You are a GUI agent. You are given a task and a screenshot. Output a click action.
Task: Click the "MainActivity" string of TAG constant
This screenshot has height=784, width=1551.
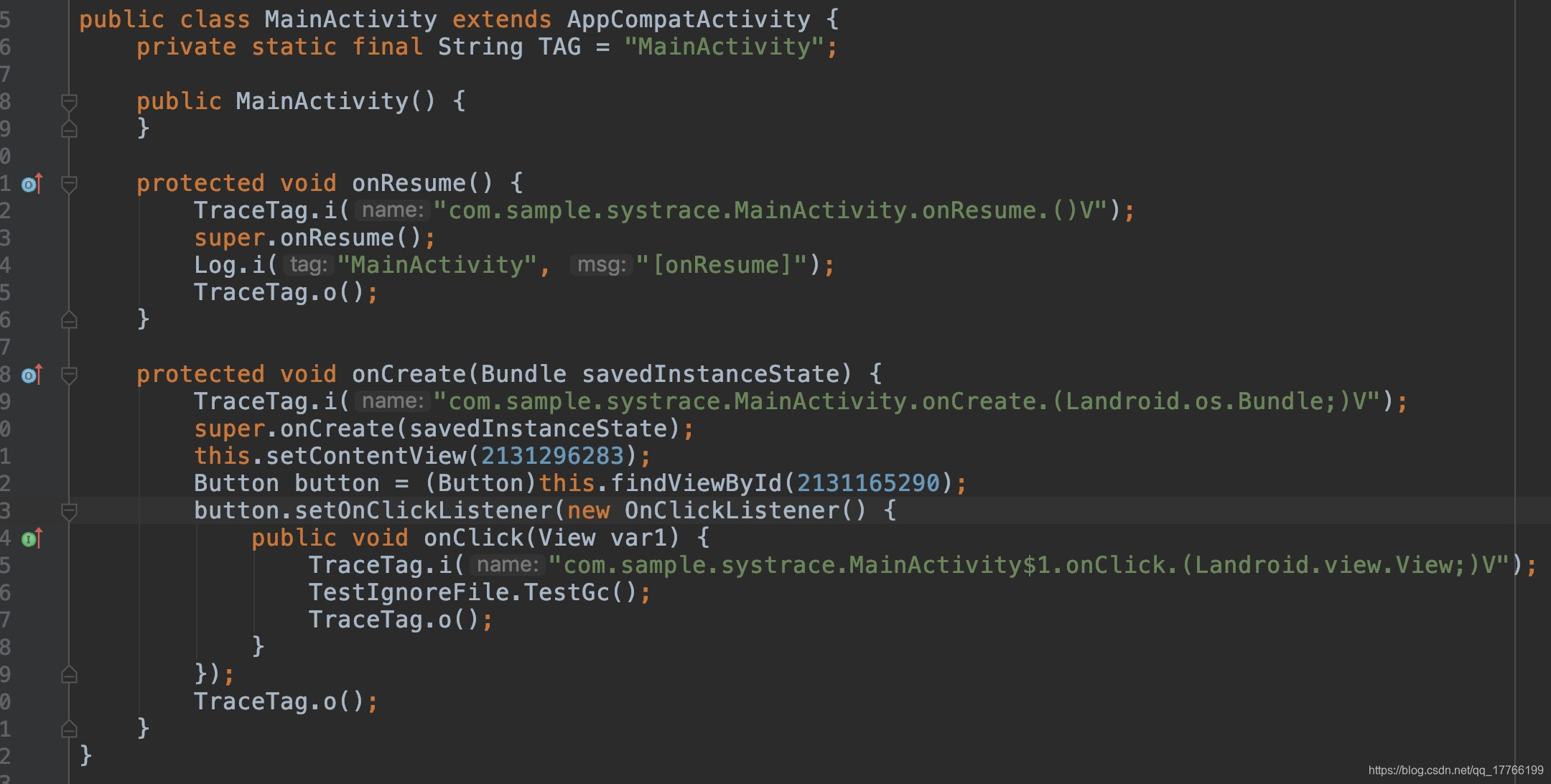tap(724, 47)
